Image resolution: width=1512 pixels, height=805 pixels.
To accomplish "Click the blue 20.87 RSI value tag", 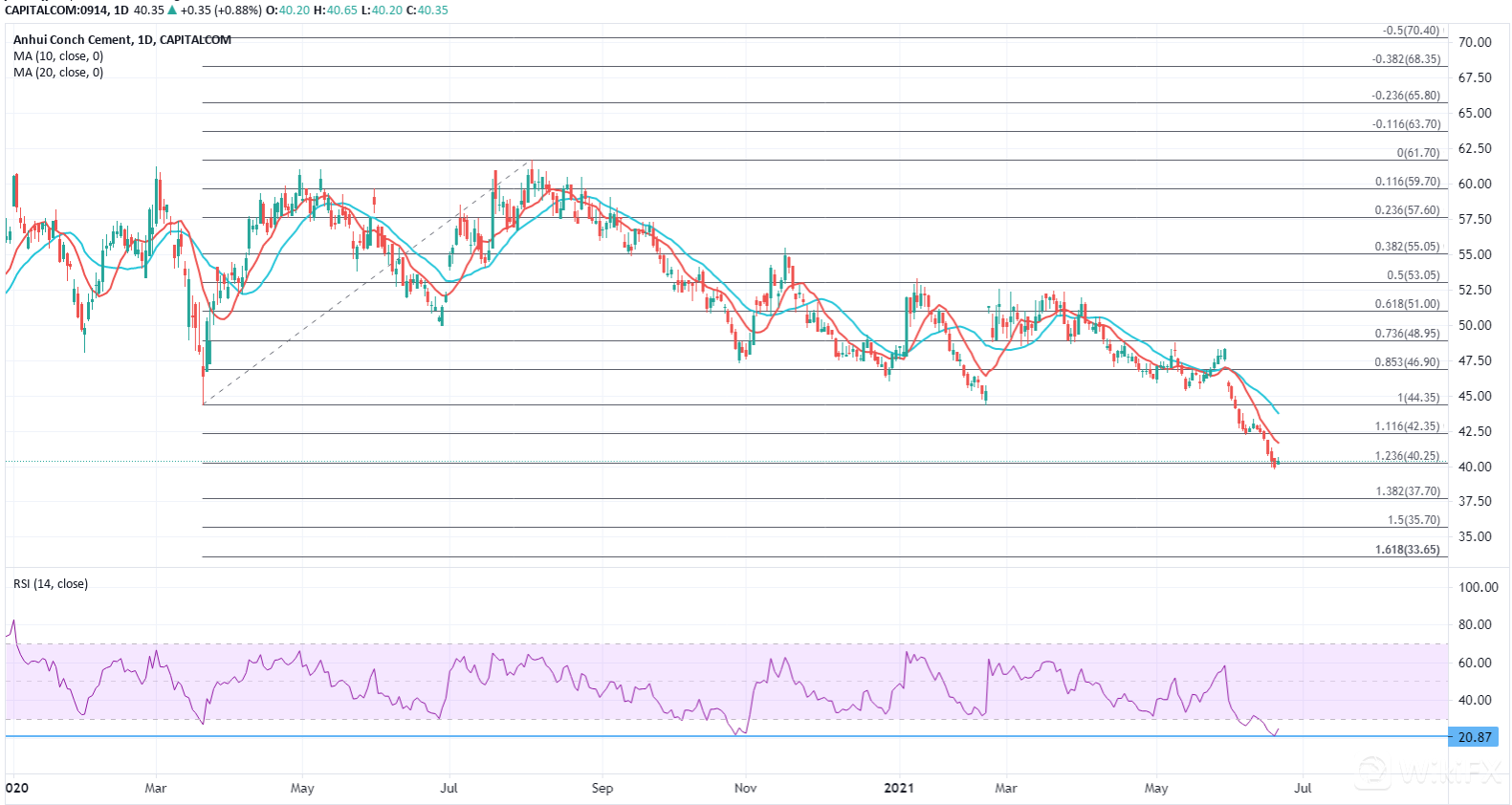I will pyautogui.click(x=1474, y=737).
